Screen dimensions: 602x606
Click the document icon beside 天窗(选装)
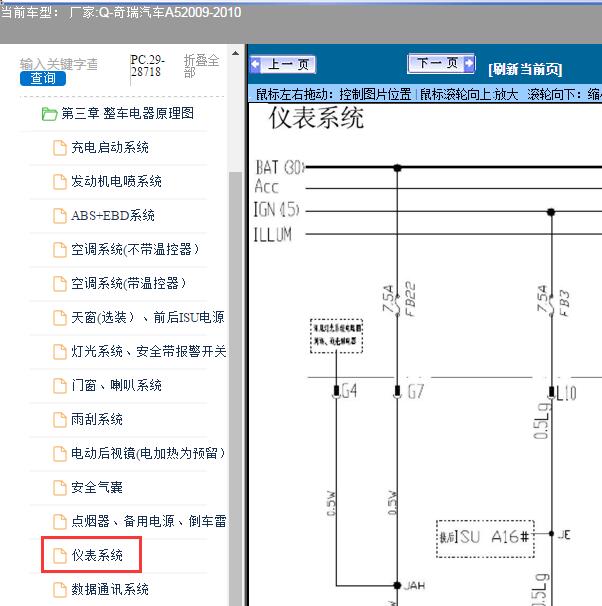[60, 318]
